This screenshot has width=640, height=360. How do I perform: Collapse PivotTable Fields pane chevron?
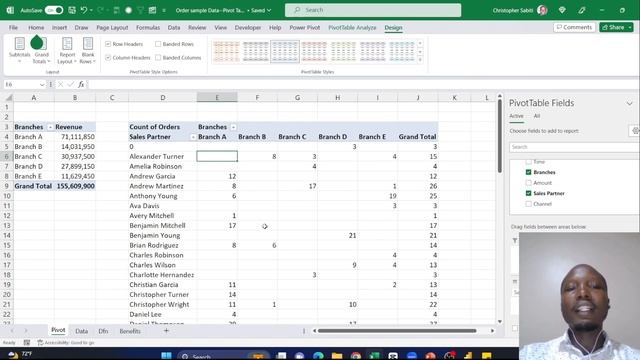click(629, 103)
